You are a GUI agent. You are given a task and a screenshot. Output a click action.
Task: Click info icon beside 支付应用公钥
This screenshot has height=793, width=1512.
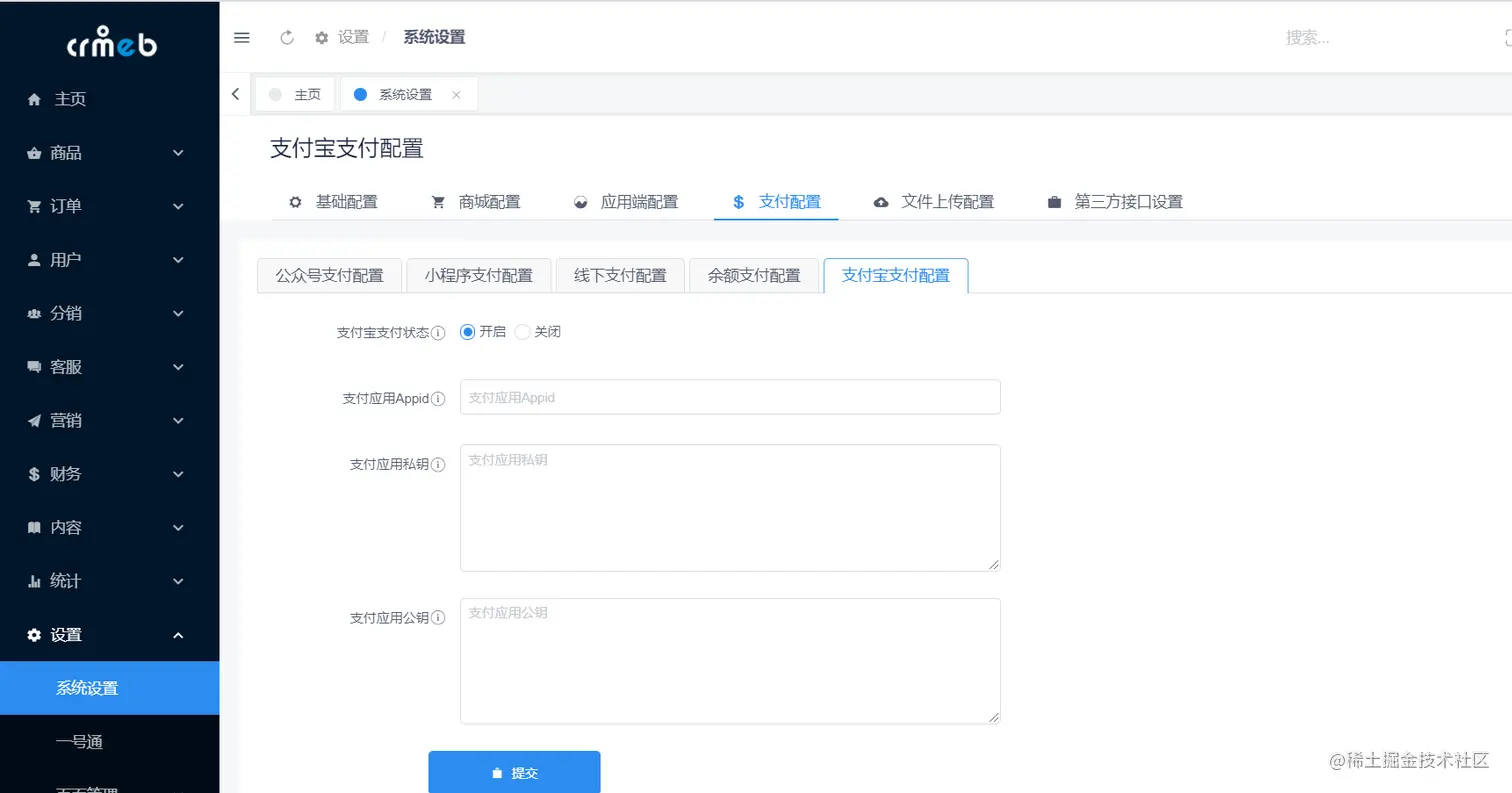tap(438, 619)
